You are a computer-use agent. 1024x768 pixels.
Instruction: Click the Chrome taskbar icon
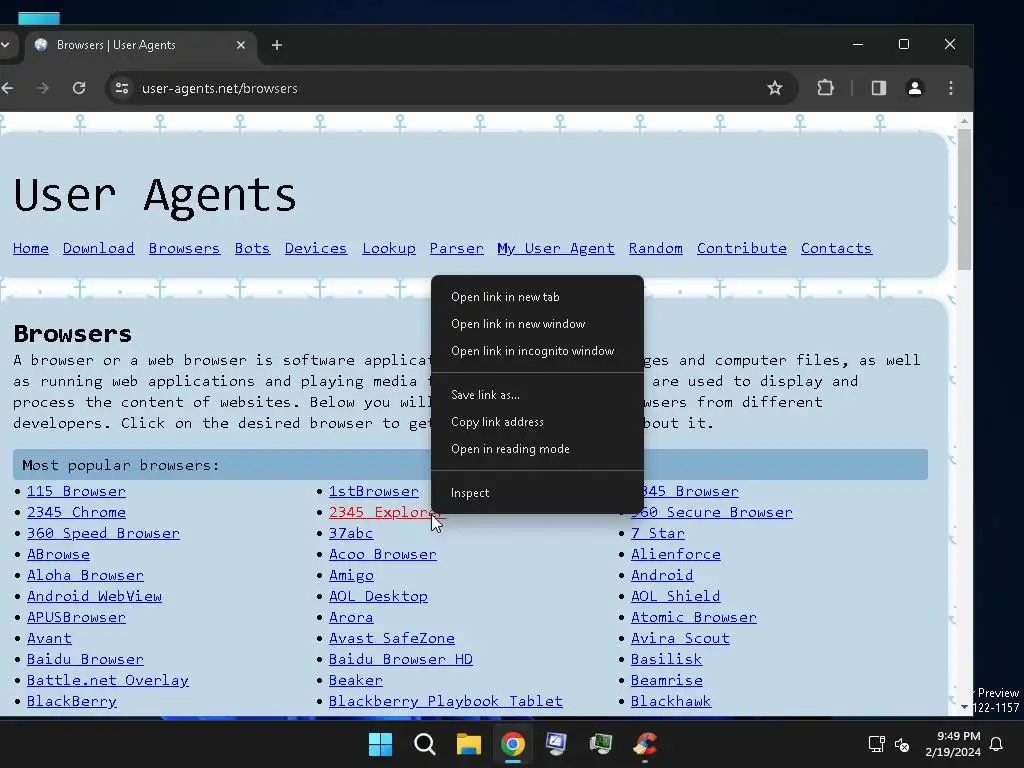point(513,744)
